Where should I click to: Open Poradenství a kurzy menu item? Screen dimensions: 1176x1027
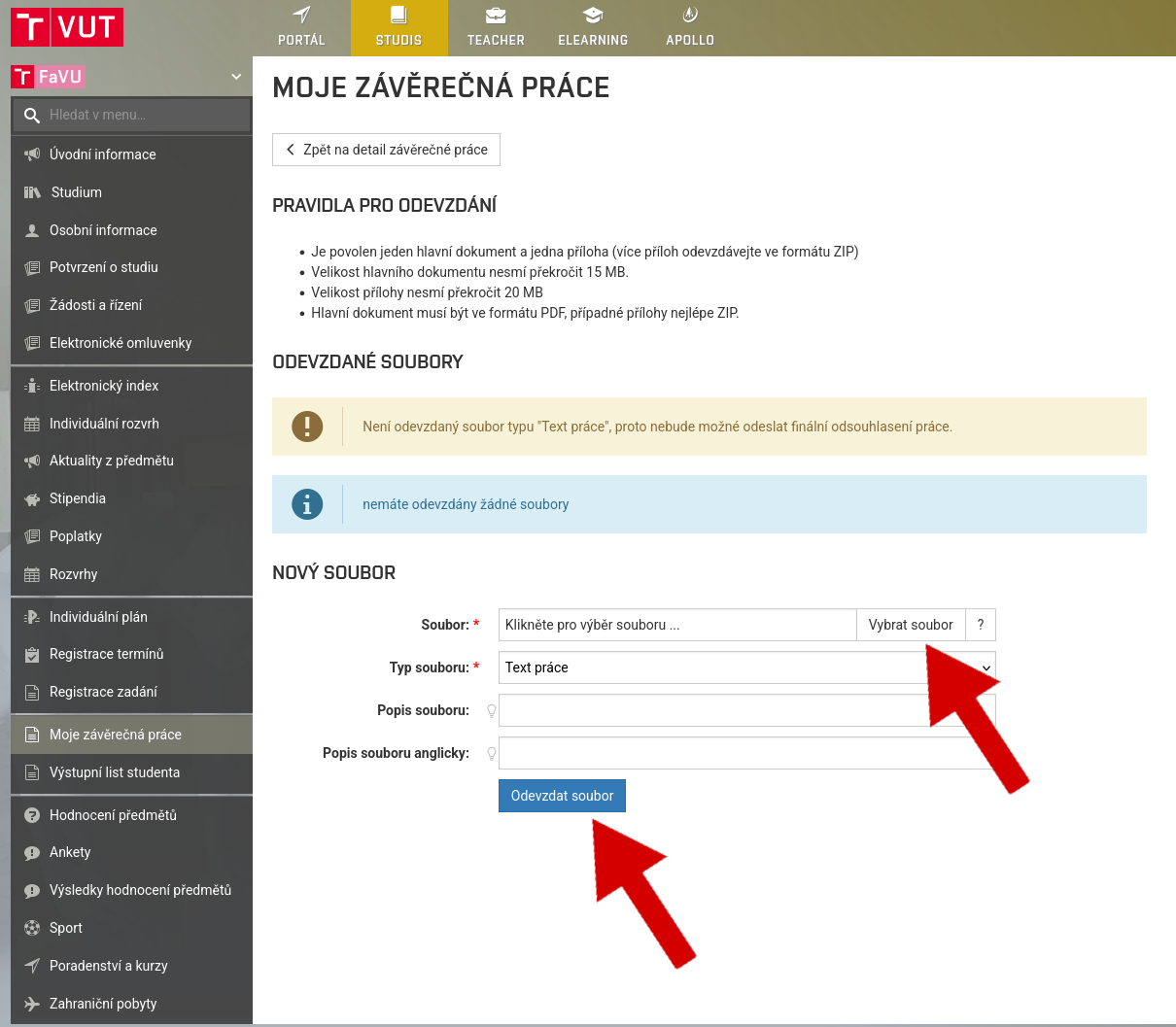click(131, 966)
